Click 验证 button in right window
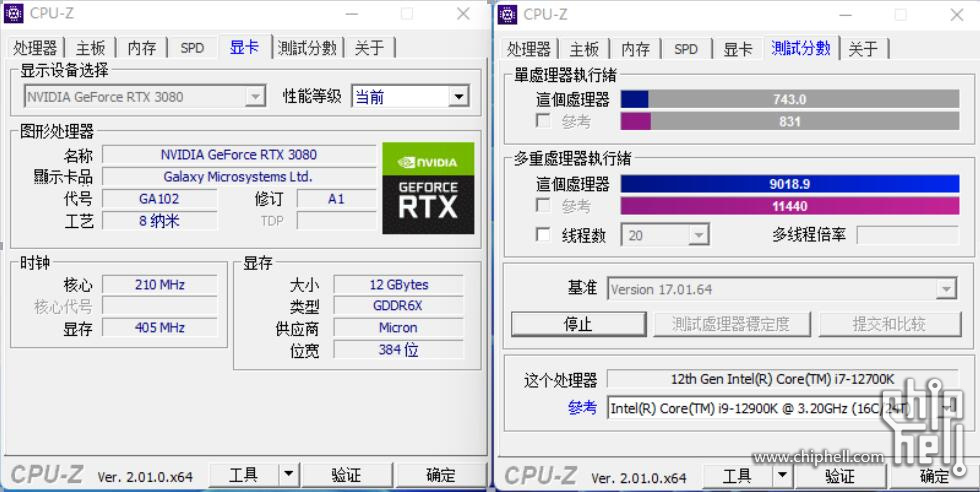 click(841, 476)
